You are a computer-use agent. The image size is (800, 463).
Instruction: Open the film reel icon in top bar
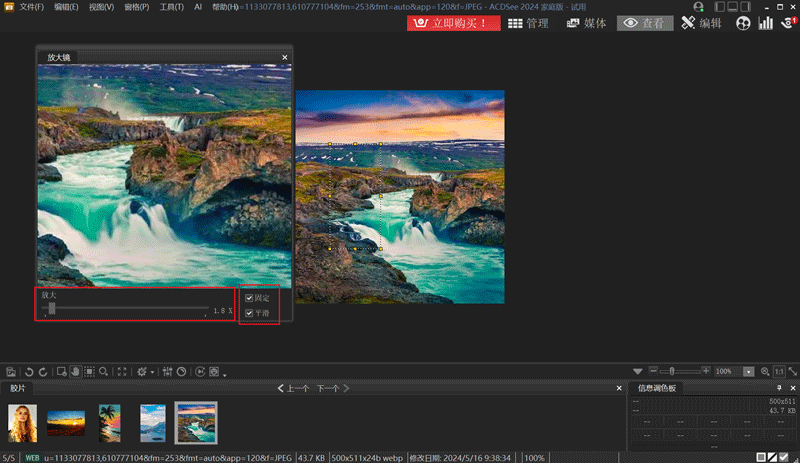pyautogui.click(x=742, y=23)
